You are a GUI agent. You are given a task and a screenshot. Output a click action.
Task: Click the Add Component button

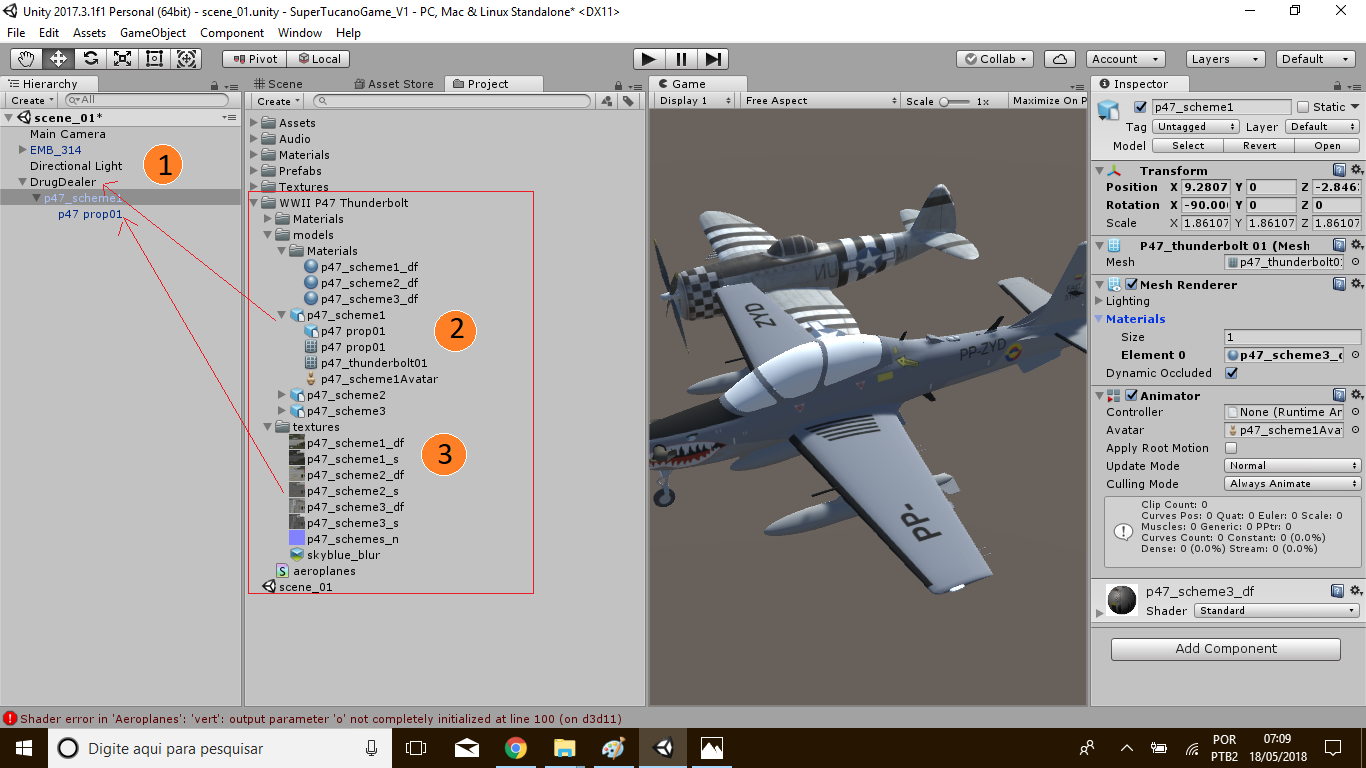coord(1225,648)
